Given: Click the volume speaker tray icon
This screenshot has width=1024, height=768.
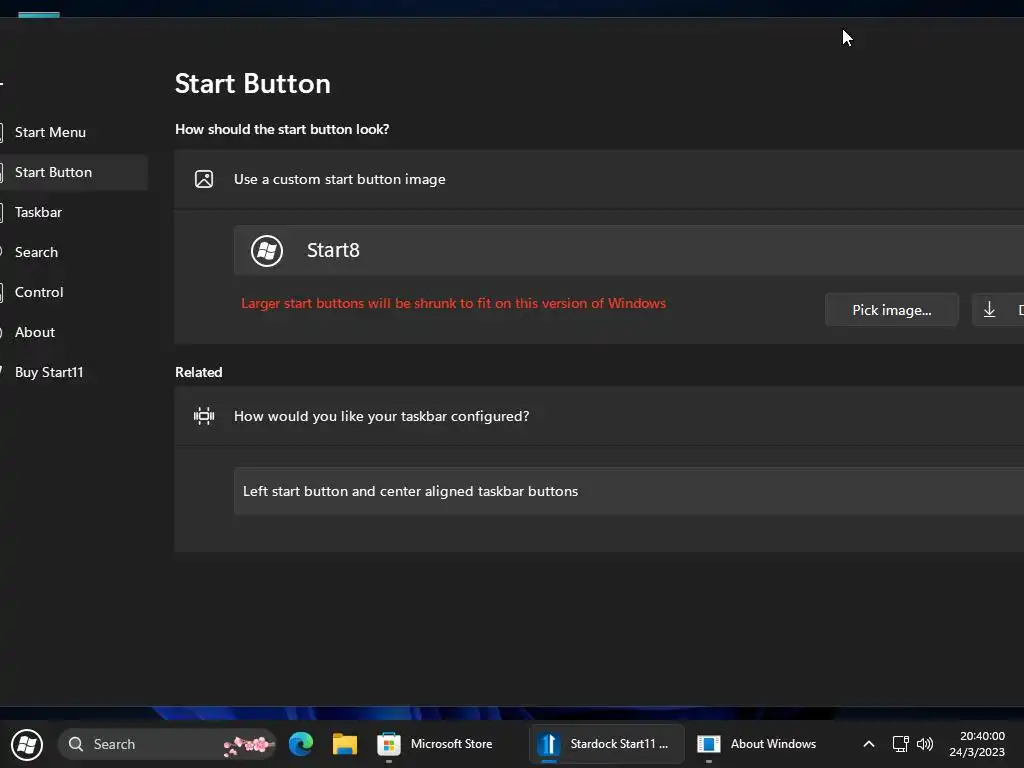Looking at the screenshot, I should [925, 744].
